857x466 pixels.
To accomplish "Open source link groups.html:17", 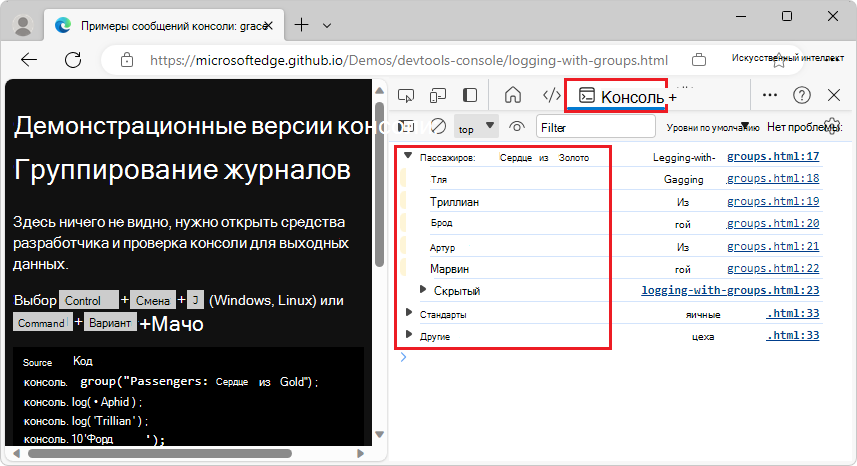I will tap(773, 156).
